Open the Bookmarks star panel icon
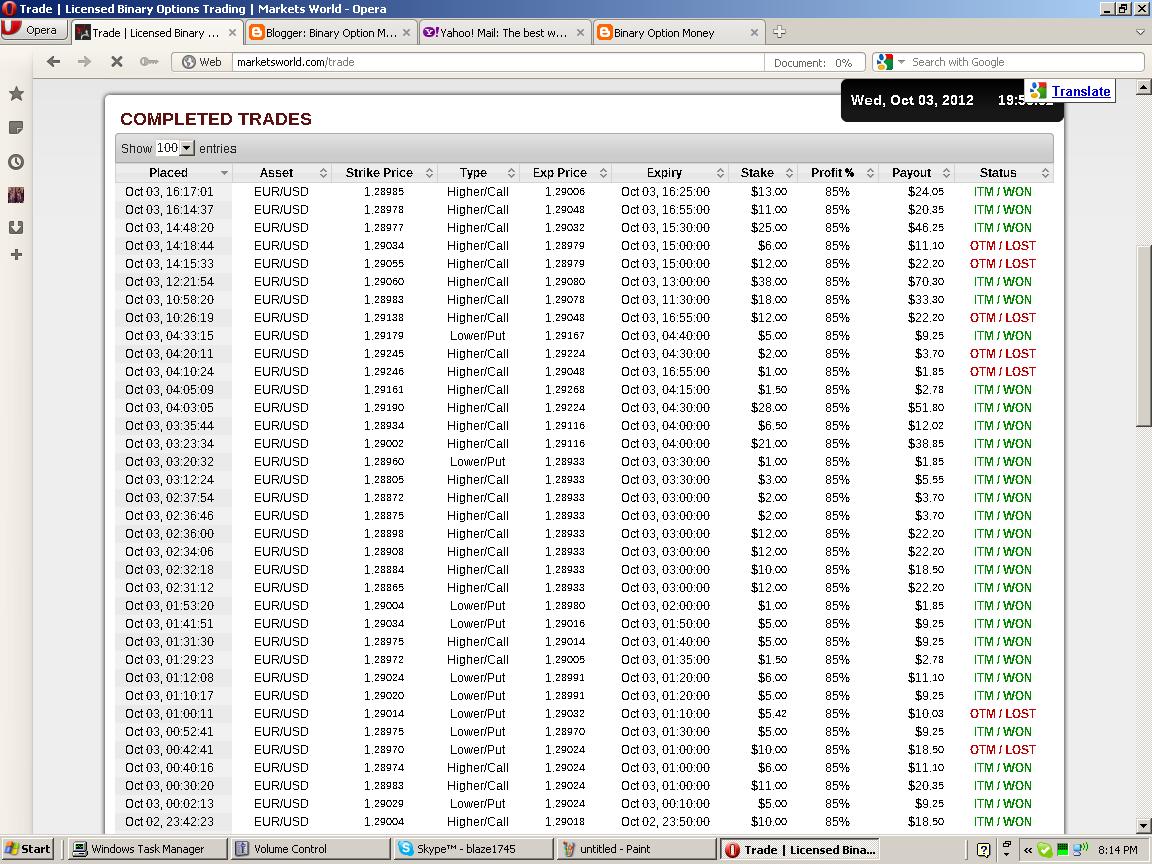 [x=16, y=93]
